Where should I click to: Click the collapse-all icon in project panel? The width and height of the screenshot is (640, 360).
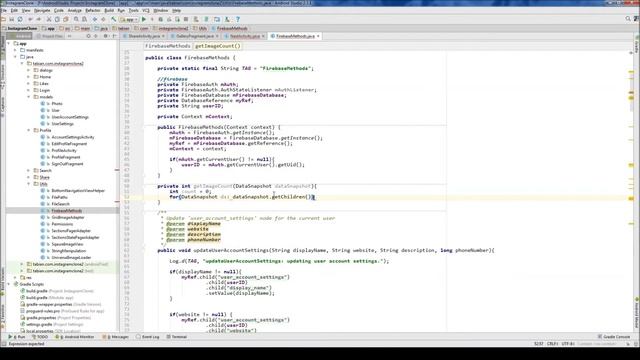(96, 36)
